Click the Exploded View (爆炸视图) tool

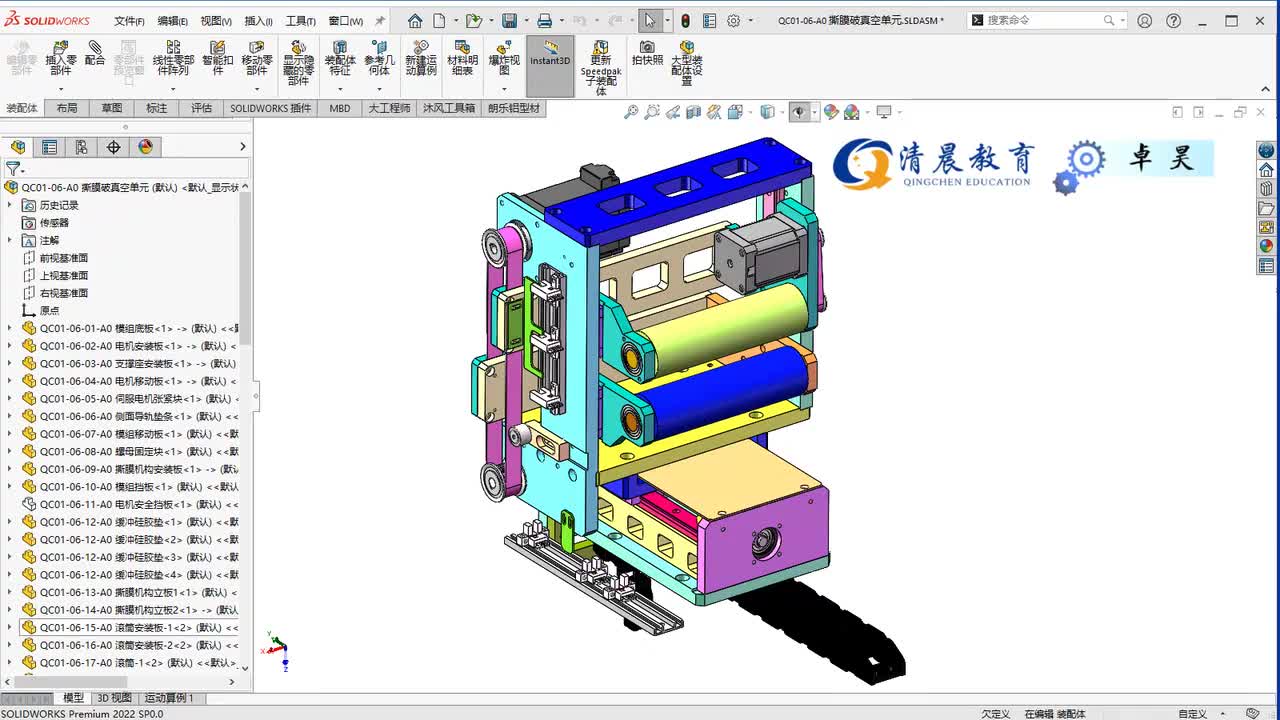504,58
